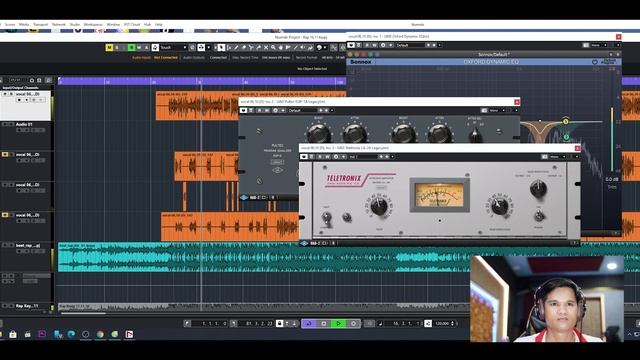Open the Studio menu
The image size is (640, 360).
pos(75,24)
